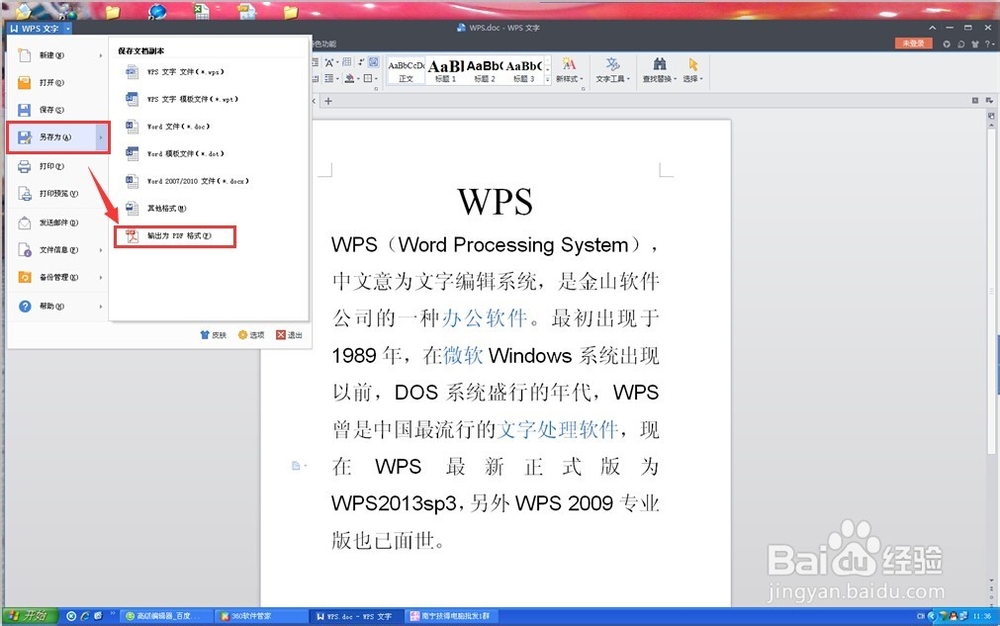1000x626 pixels.
Task: Click the 新建 blank page icon
Action: [24, 55]
